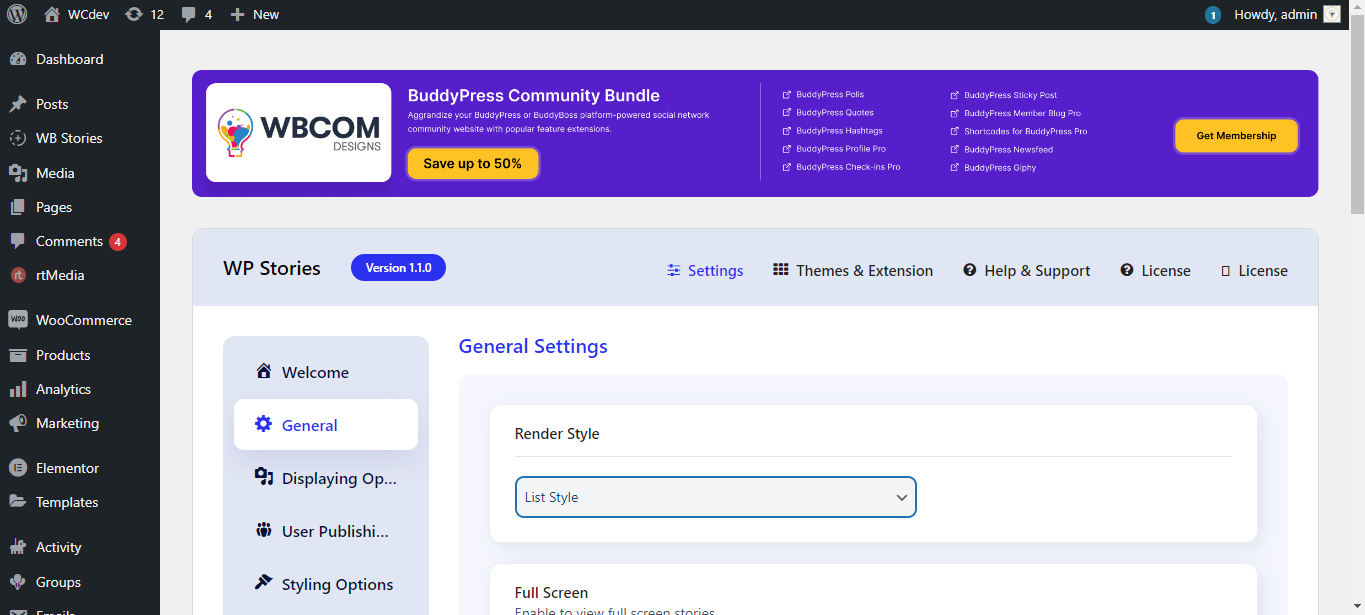Open the User Publishing section
Viewport: 1365px width, 615px height.
click(x=326, y=531)
